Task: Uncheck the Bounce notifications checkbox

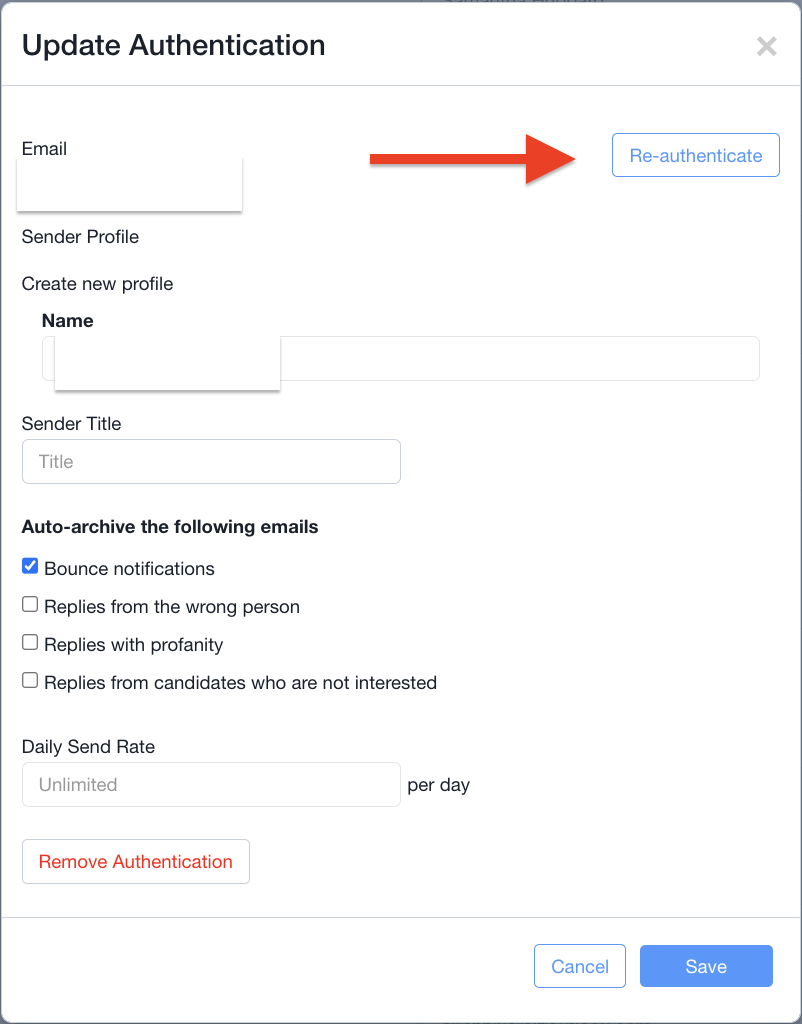Action: click(x=30, y=567)
